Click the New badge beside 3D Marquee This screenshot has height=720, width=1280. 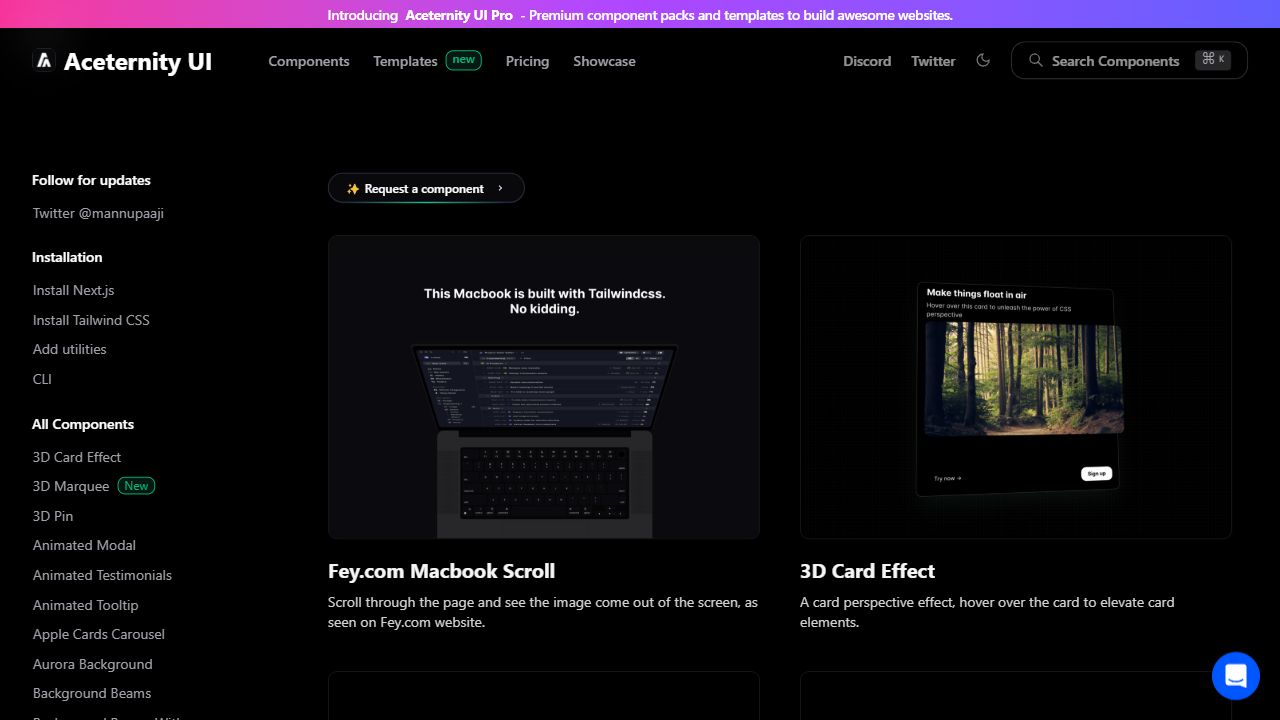tap(137, 486)
